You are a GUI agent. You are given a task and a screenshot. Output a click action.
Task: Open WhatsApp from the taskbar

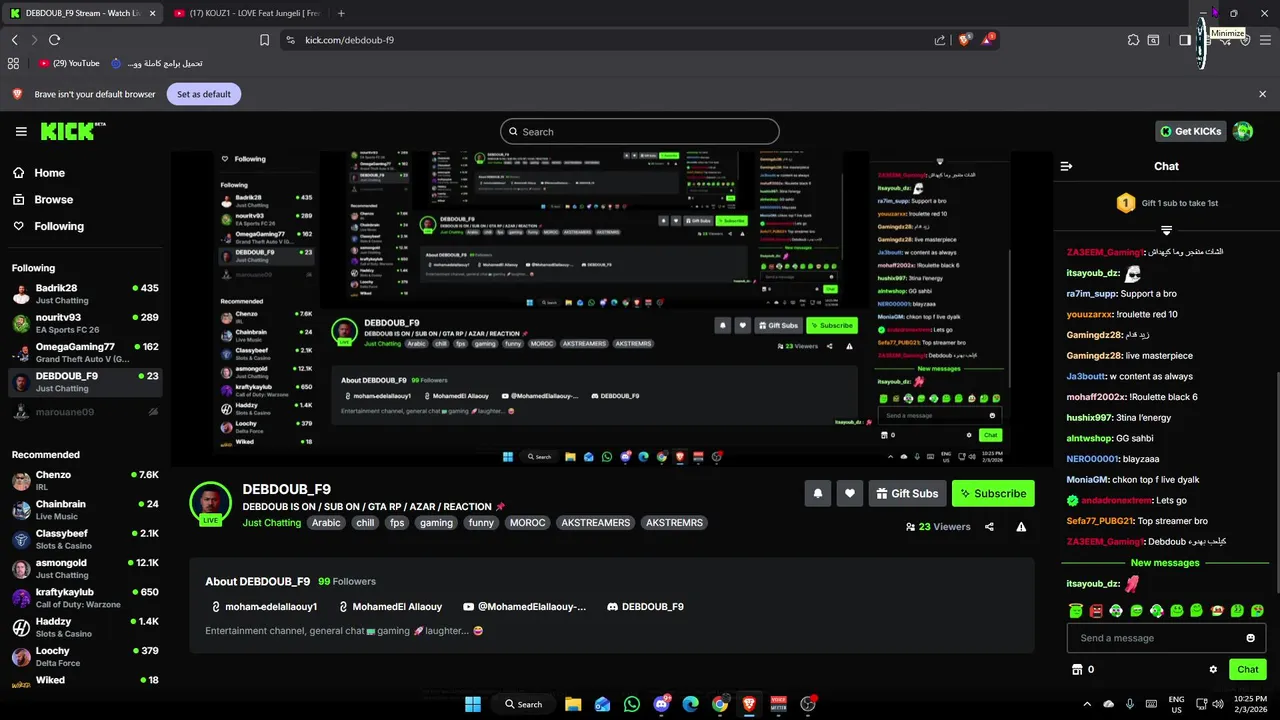pos(631,704)
